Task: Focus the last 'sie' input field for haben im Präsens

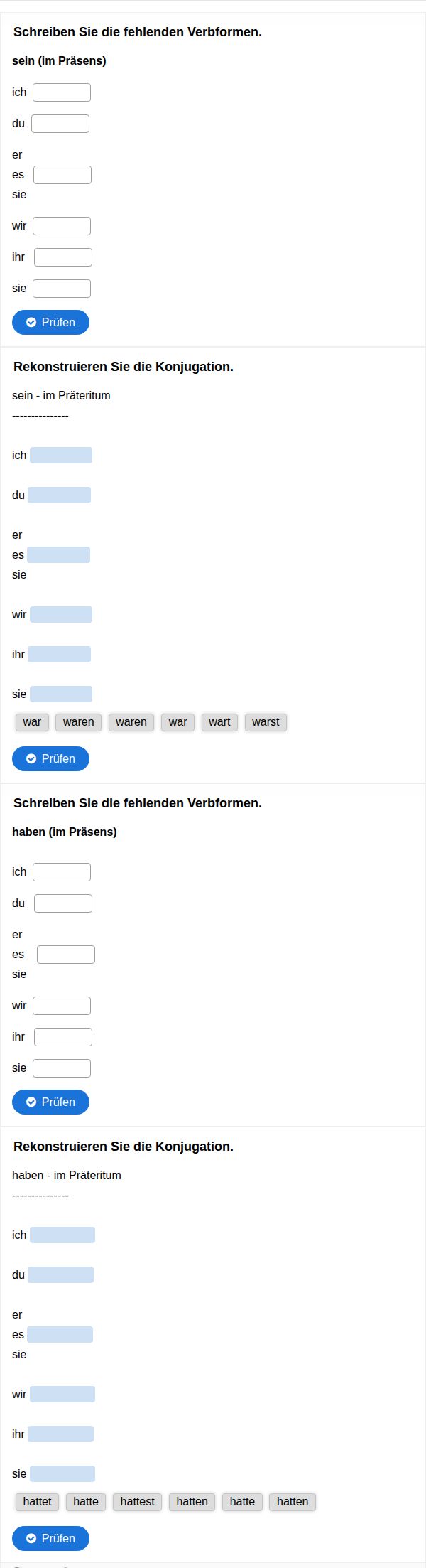Action: pos(62,1068)
